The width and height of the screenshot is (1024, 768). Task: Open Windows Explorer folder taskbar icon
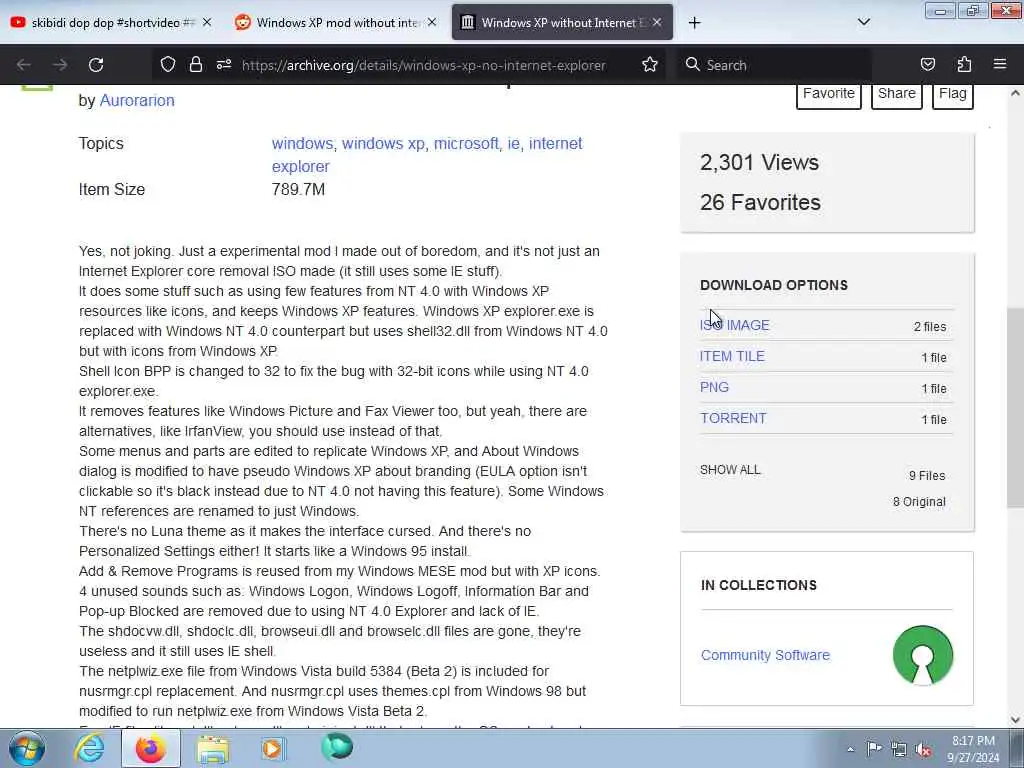(213, 748)
